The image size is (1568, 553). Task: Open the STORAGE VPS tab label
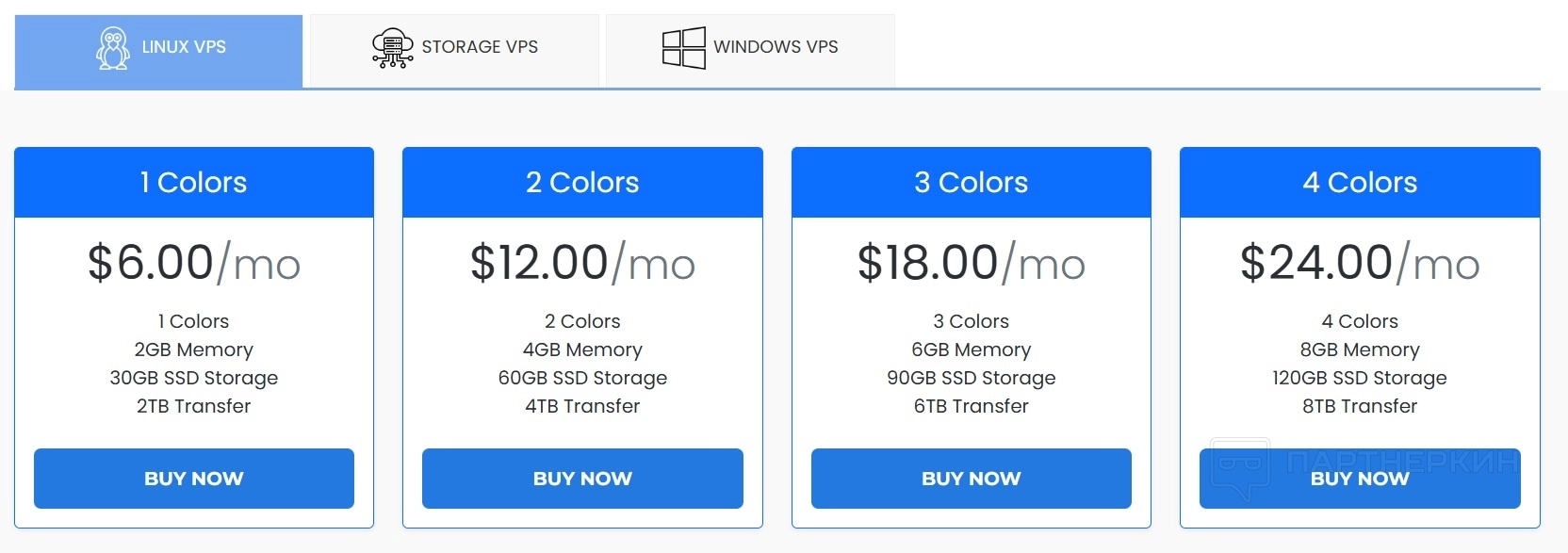480,47
